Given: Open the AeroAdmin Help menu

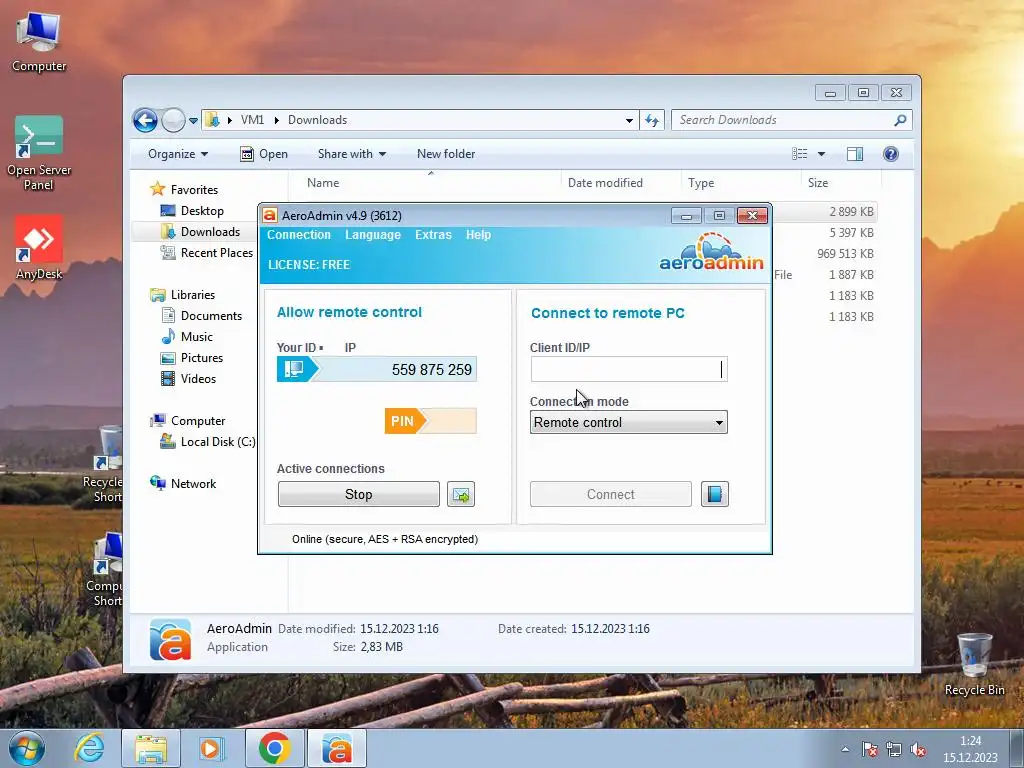Looking at the screenshot, I should pyautogui.click(x=478, y=234).
